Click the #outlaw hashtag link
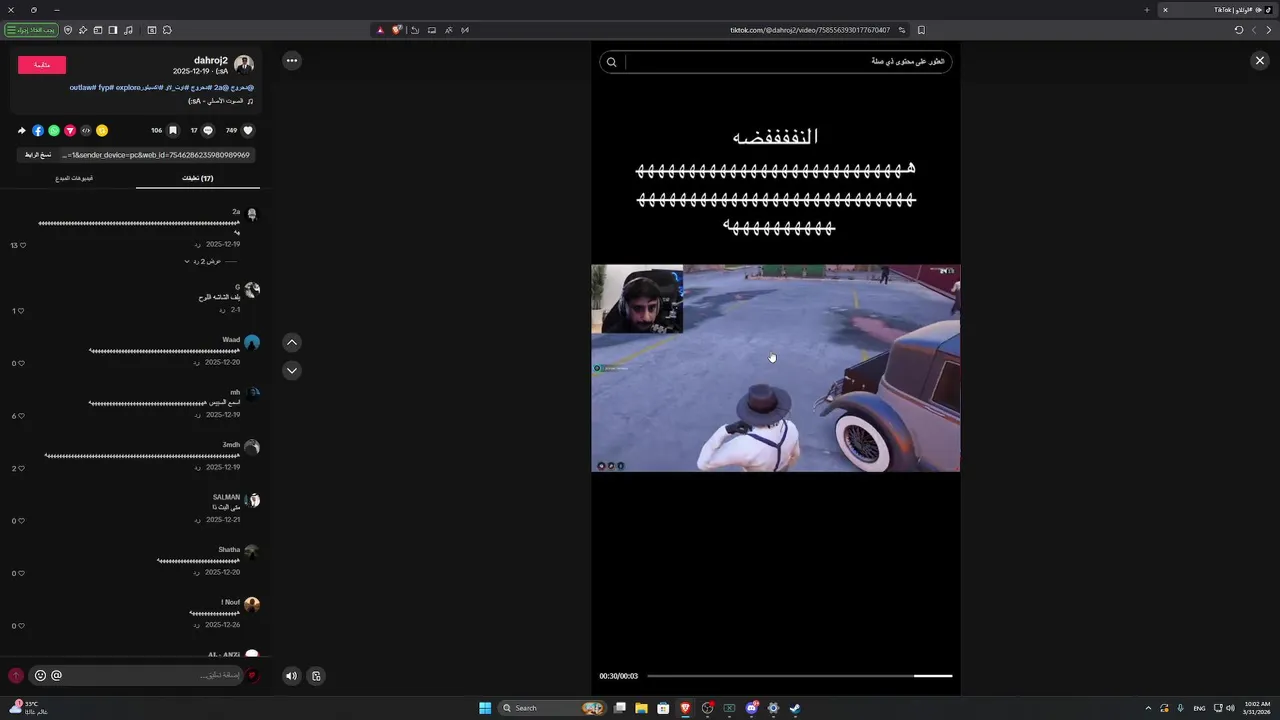Screen dimensions: 1280x720 (x=81, y=88)
